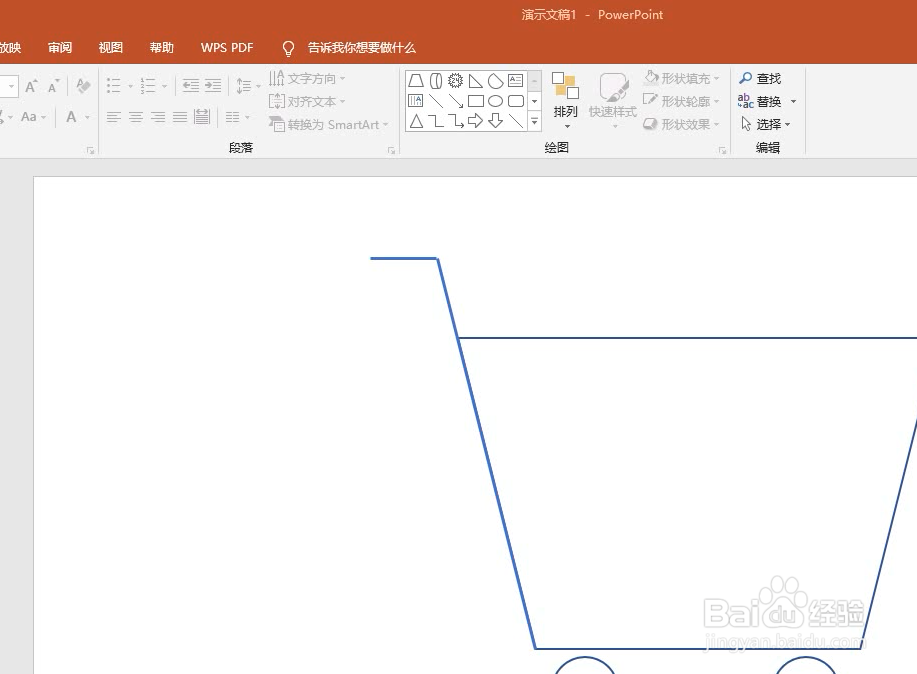
Task: Toggle the bullet list button
Action: (113, 86)
